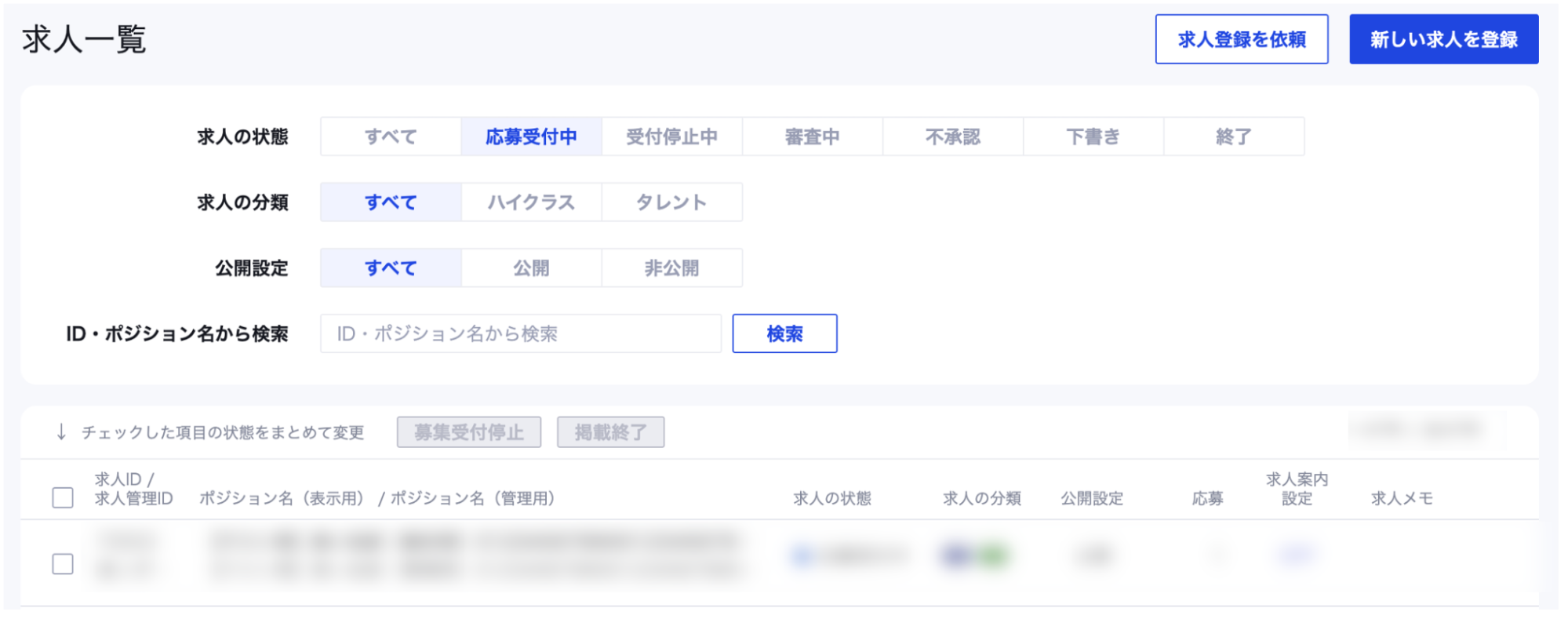The width and height of the screenshot is (1568, 619).
Task: Show 下書き status jobs
Action: 1093,137
